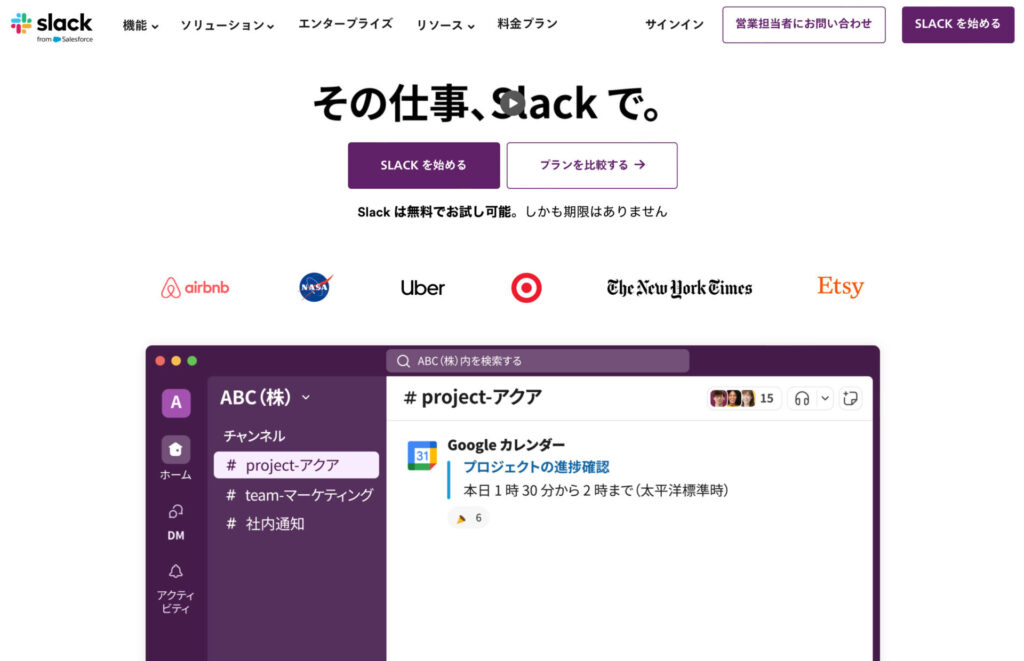Click the サインイン link

pos(675,25)
